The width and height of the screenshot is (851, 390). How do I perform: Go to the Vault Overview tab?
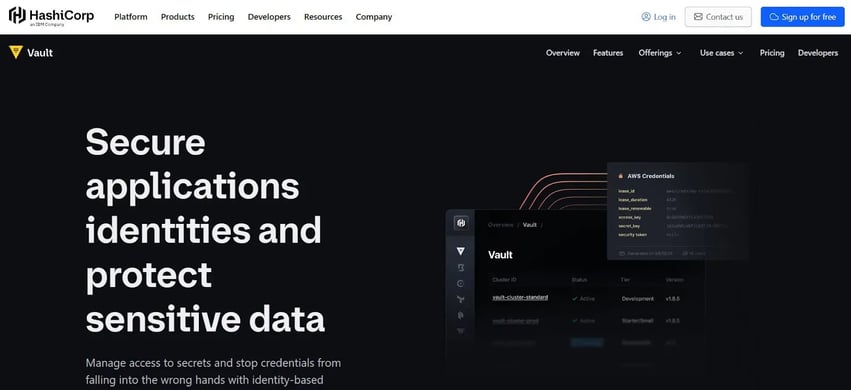click(563, 53)
